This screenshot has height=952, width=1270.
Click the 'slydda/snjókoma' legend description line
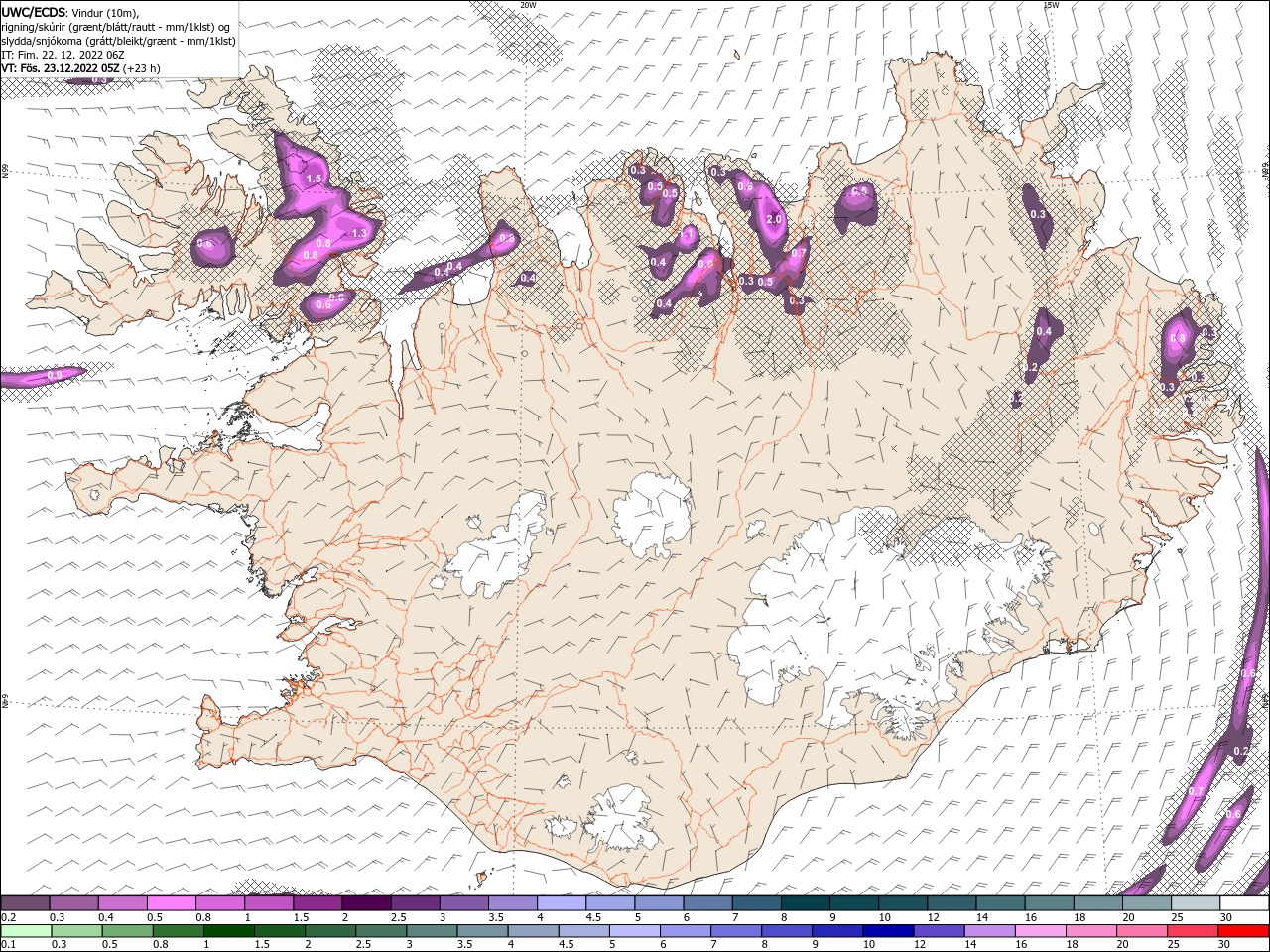[x=118, y=41]
